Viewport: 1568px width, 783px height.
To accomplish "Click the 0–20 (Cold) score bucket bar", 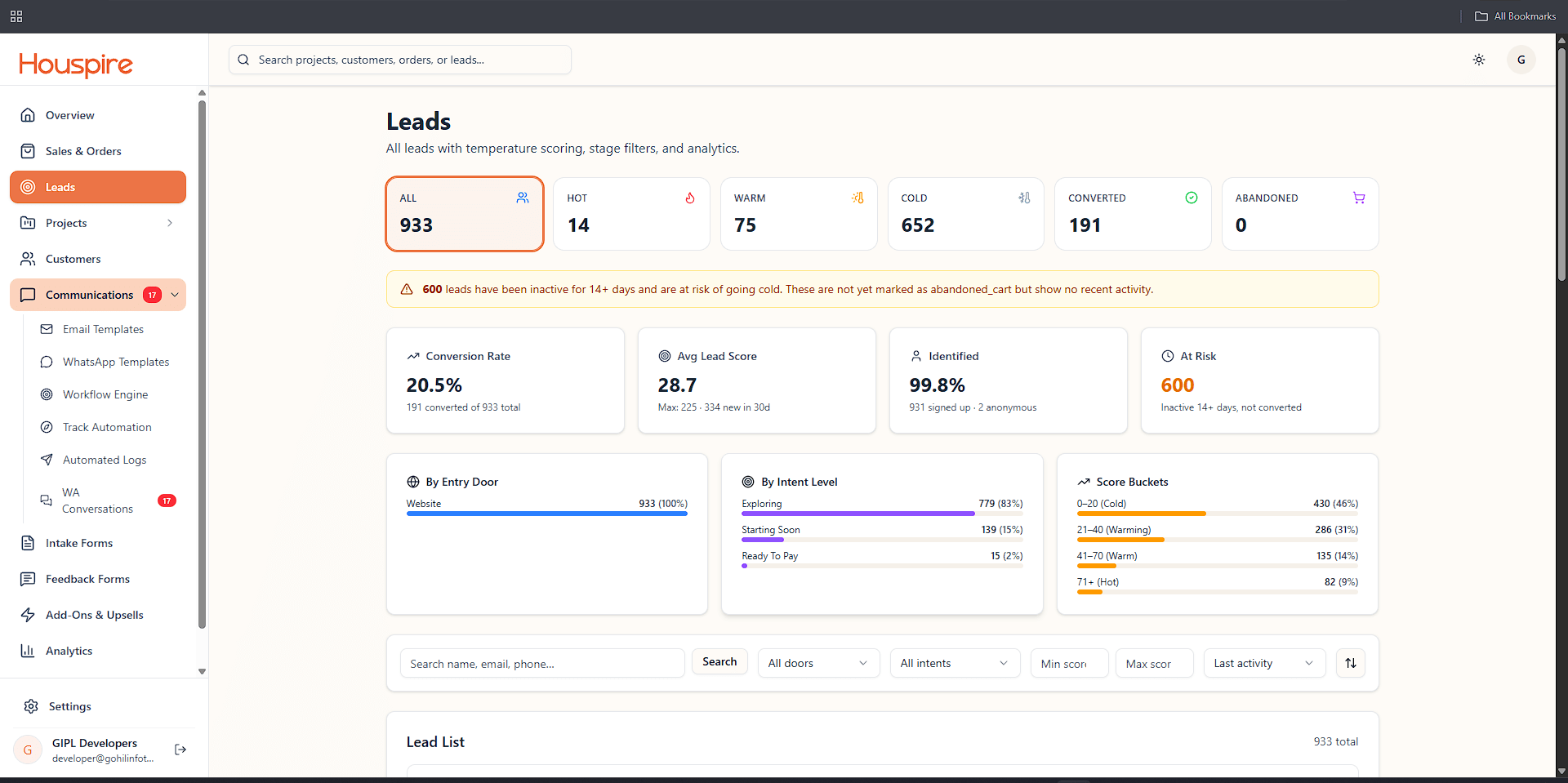I will pos(1218,514).
